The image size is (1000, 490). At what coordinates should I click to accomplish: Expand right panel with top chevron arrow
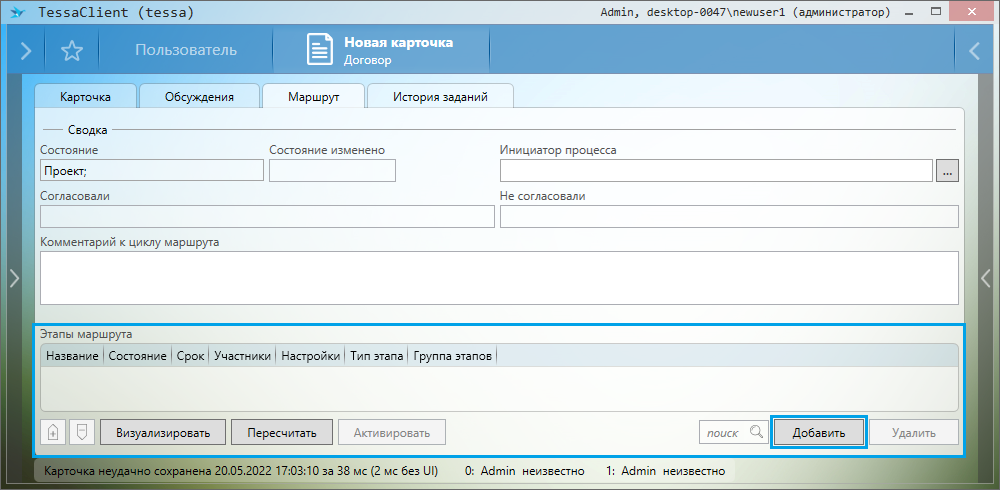click(975, 50)
